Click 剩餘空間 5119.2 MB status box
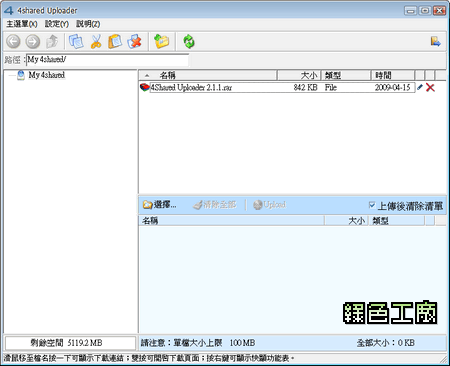Screen dimensions: 450x366 point(70,343)
